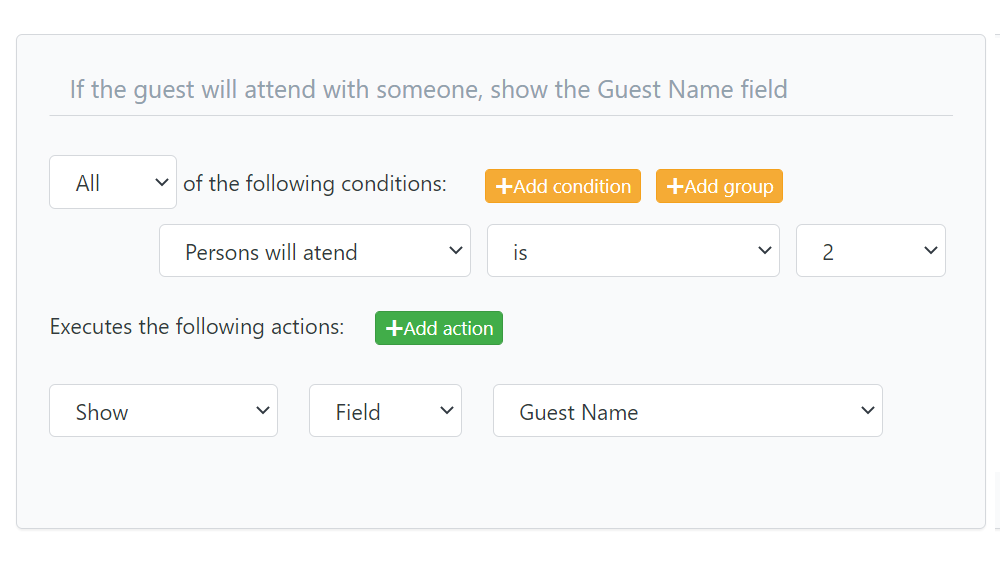Open the condition value dropdown showing 2
This screenshot has height=563, width=1000.
(x=870, y=252)
